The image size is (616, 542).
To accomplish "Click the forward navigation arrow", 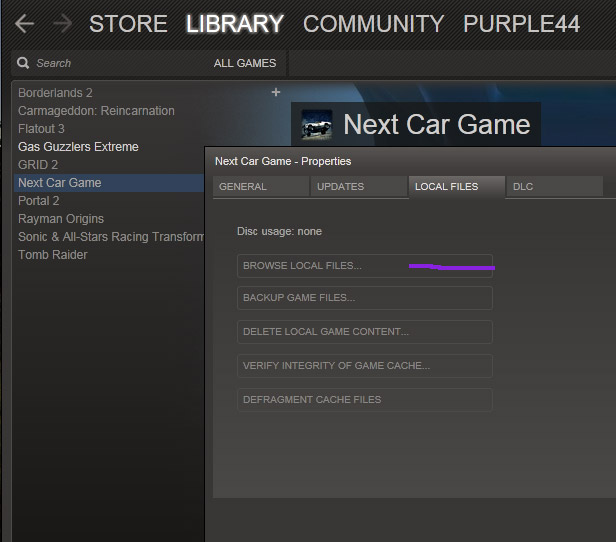I will (x=62, y=24).
